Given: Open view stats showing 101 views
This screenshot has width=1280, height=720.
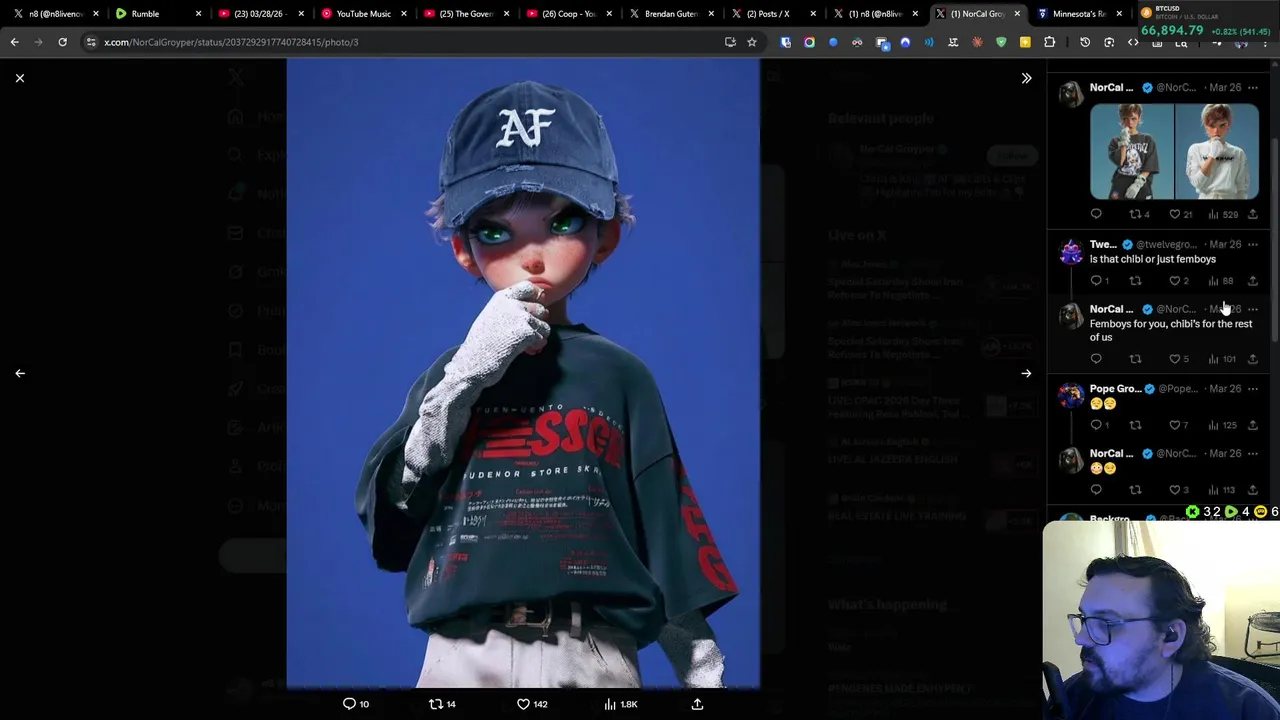Looking at the screenshot, I should tap(1223, 359).
